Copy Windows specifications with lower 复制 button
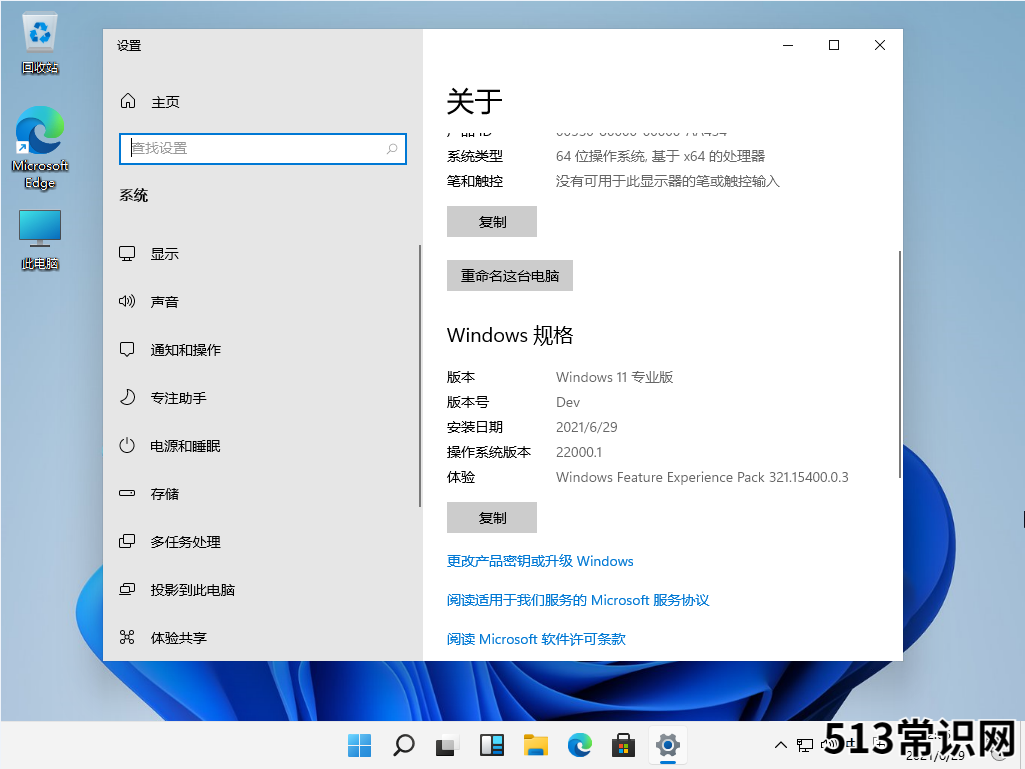Viewport: 1025px width, 769px height. (x=492, y=518)
